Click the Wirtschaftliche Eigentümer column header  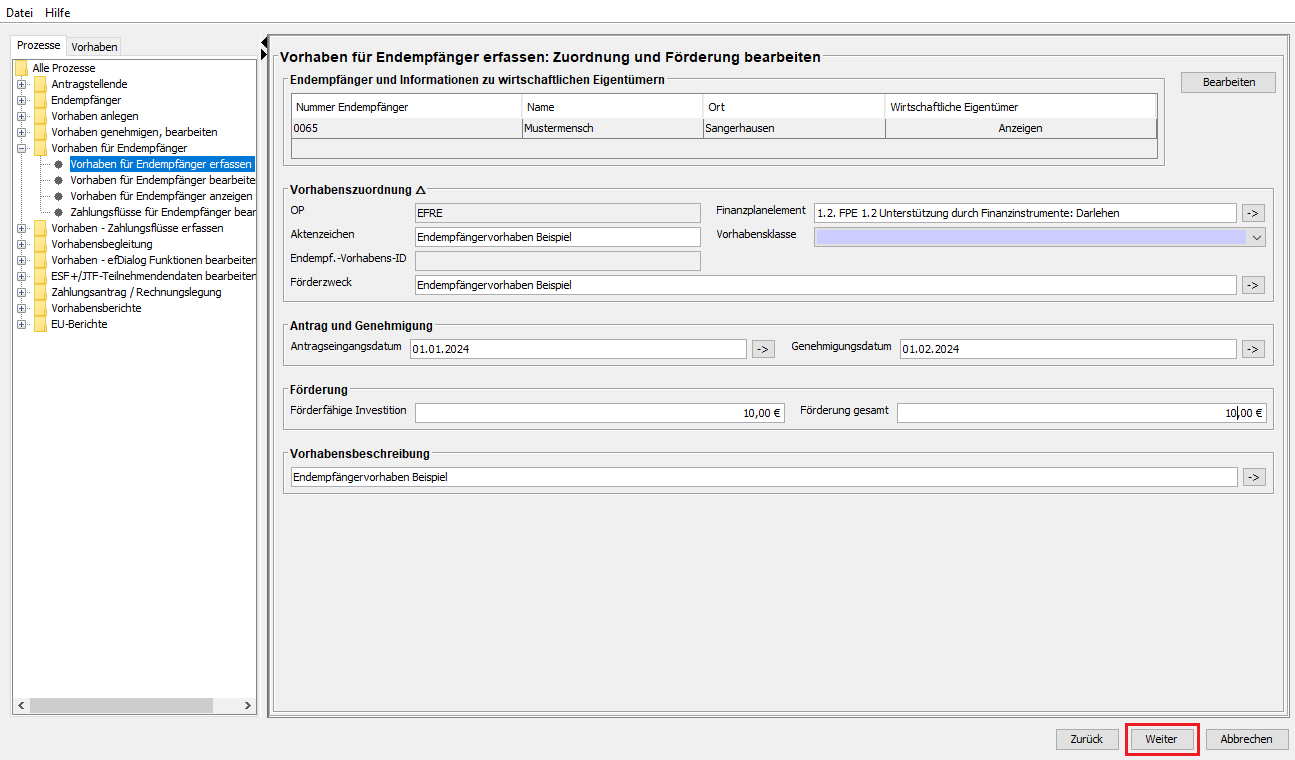[1021, 107]
